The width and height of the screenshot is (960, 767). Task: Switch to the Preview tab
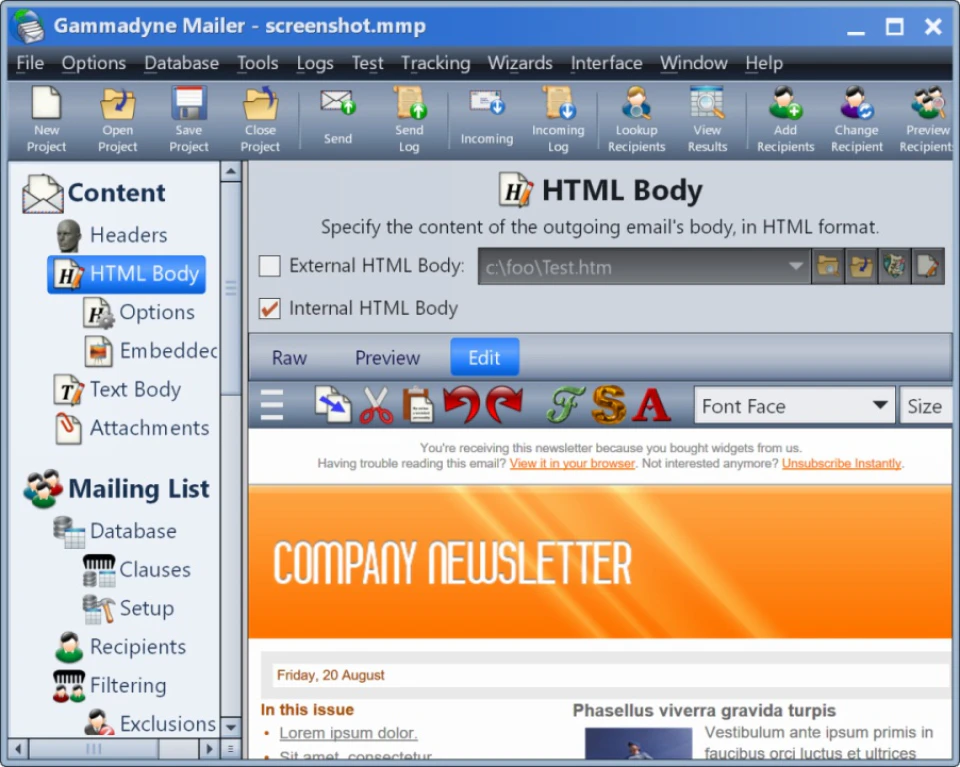pyautogui.click(x=387, y=357)
